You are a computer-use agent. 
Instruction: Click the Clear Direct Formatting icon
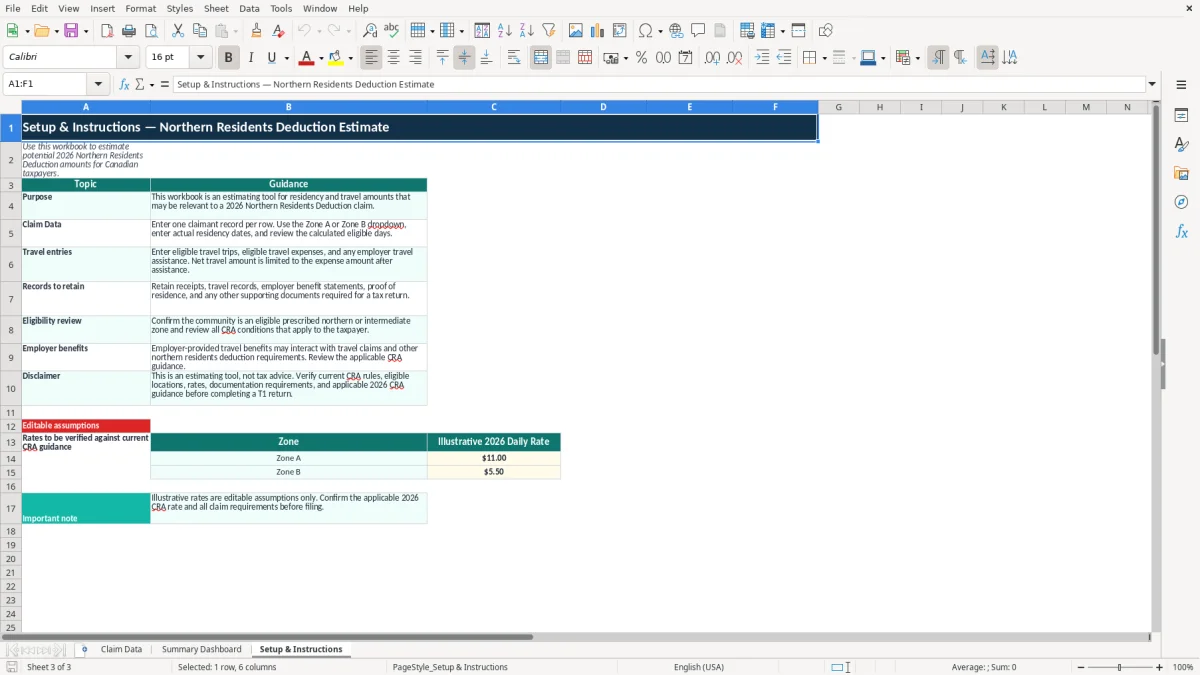(279, 31)
